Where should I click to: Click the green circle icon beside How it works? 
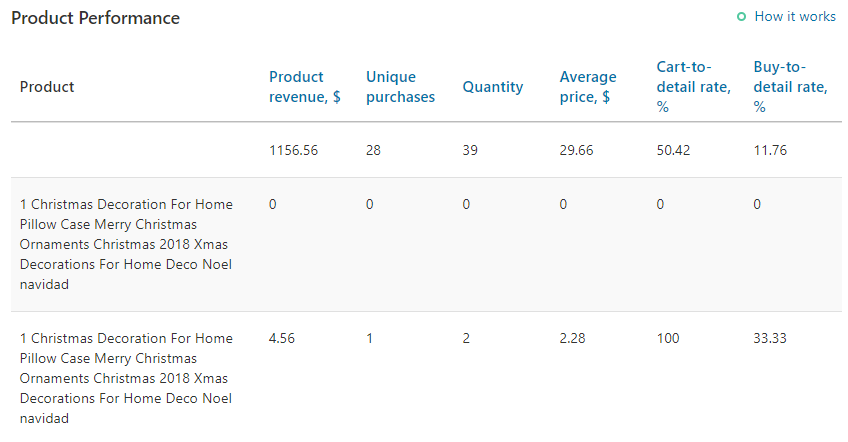point(741,17)
